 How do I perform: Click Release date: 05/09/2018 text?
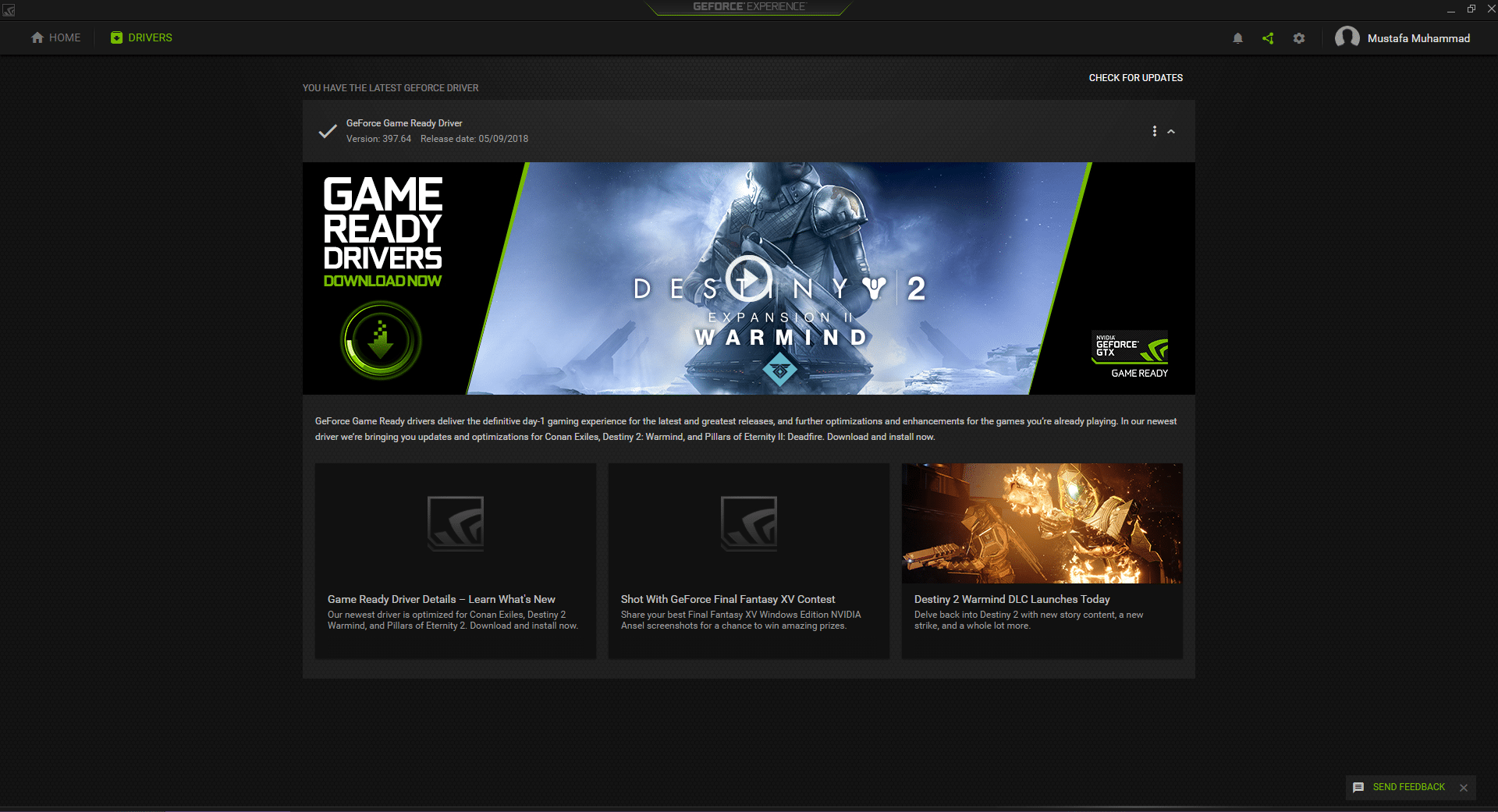point(474,139)
